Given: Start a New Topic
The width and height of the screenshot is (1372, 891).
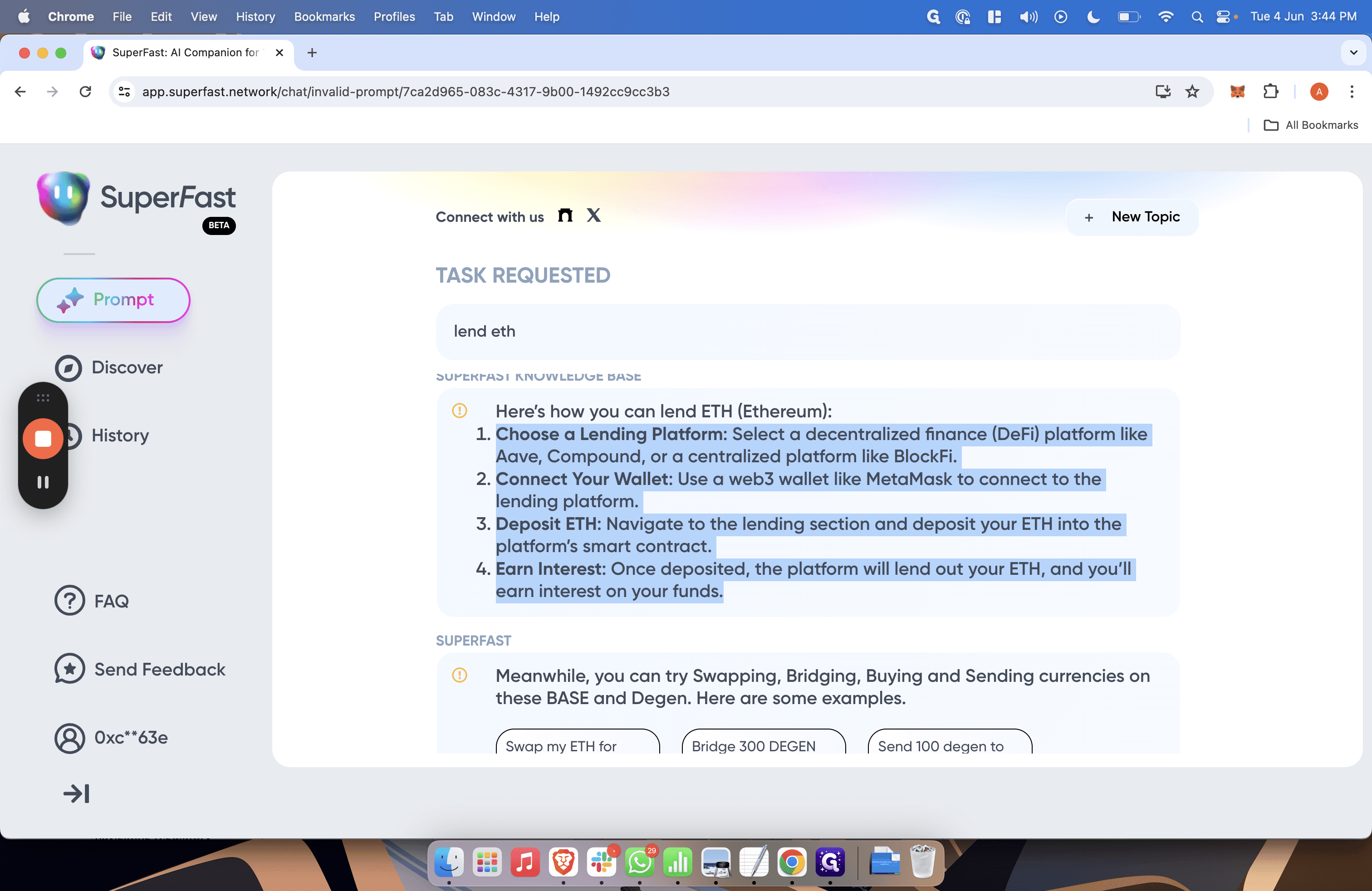Looking at the screenshot, I should click(x=1132, y=217).
